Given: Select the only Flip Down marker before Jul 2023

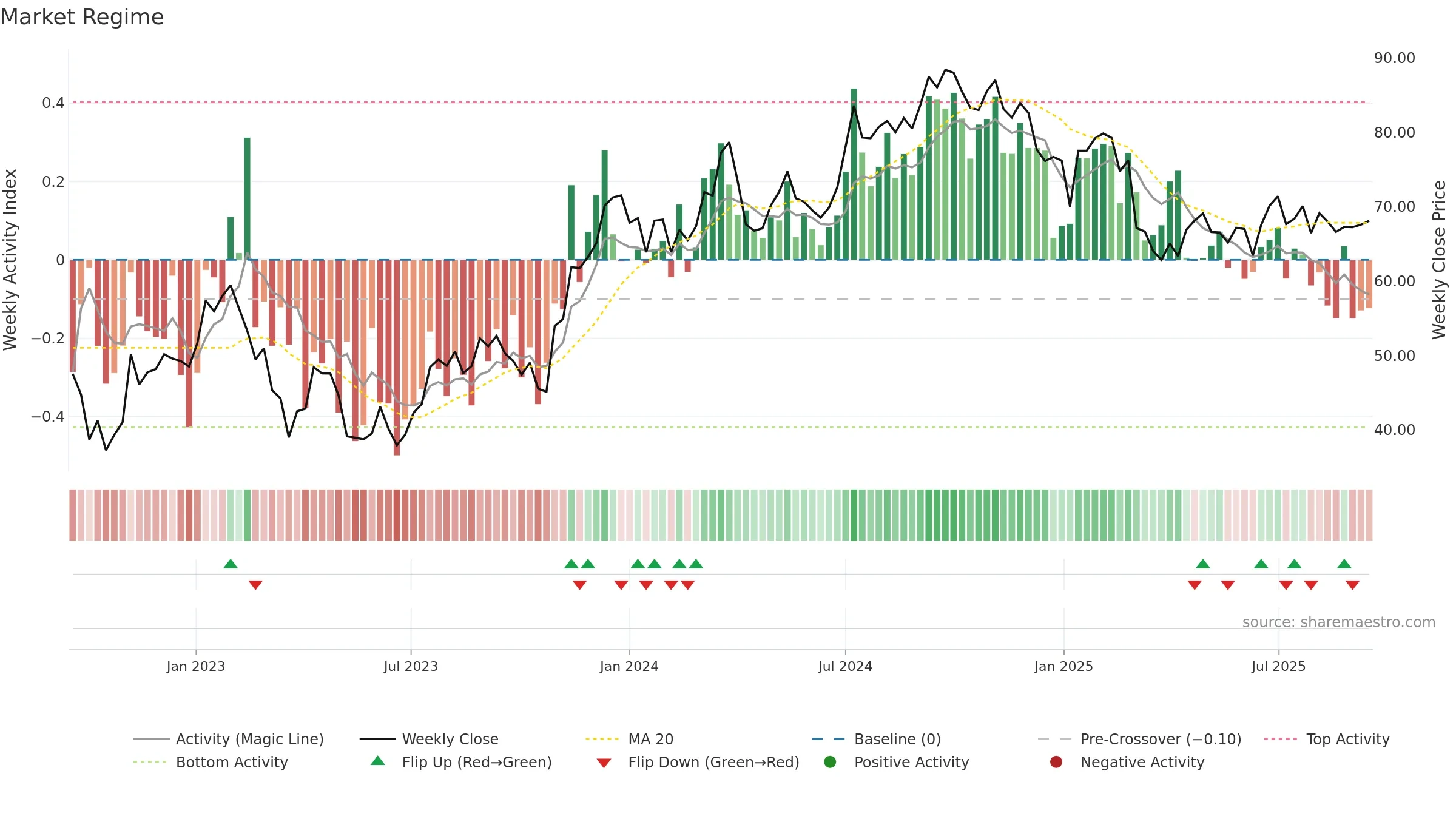Looking at the screenshot, I should [x=255, y=585].
